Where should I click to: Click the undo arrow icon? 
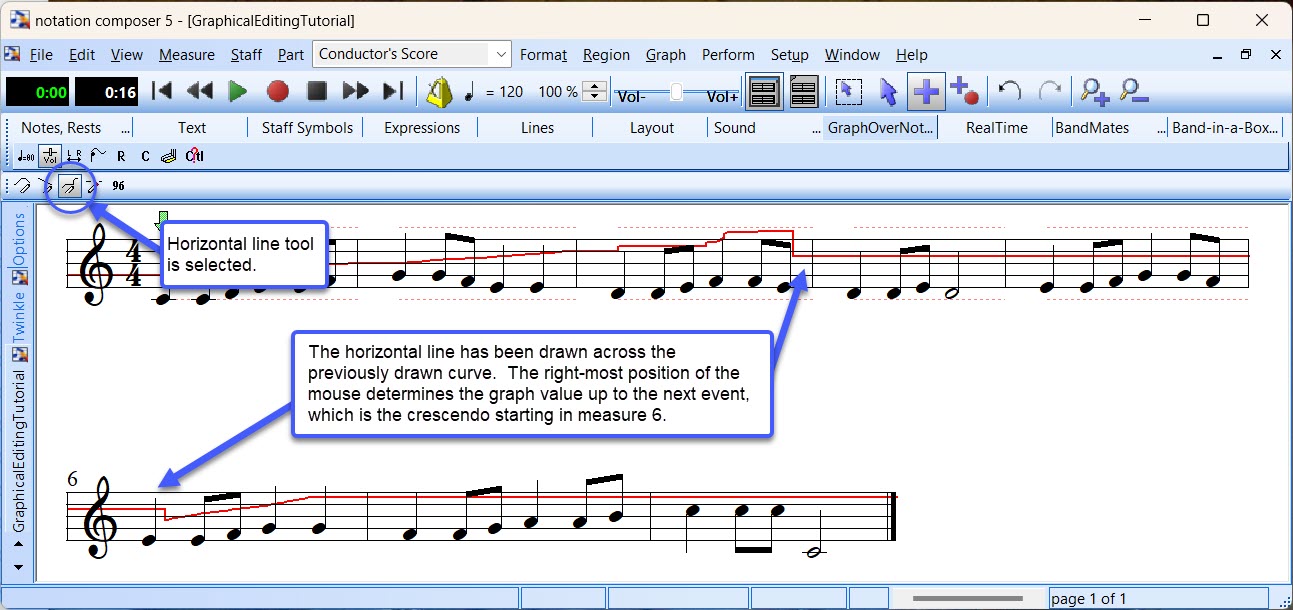click(1010, 92)
